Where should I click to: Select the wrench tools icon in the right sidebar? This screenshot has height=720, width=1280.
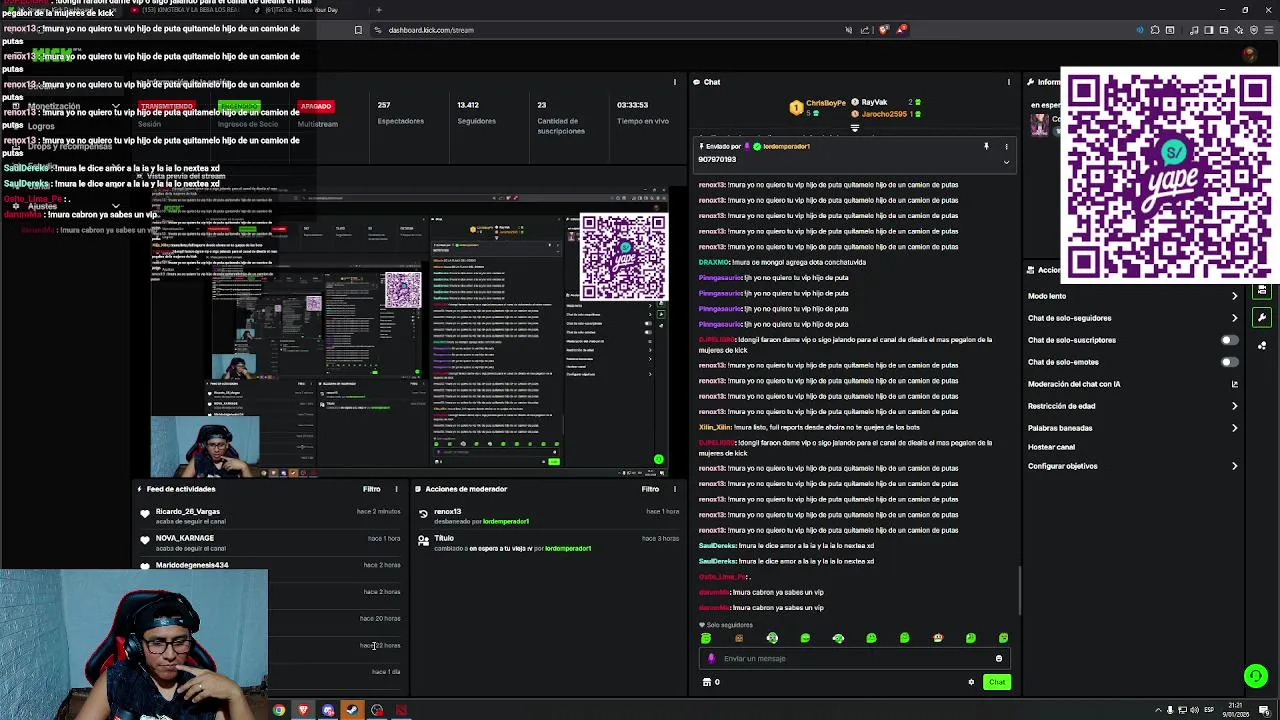1262,317
